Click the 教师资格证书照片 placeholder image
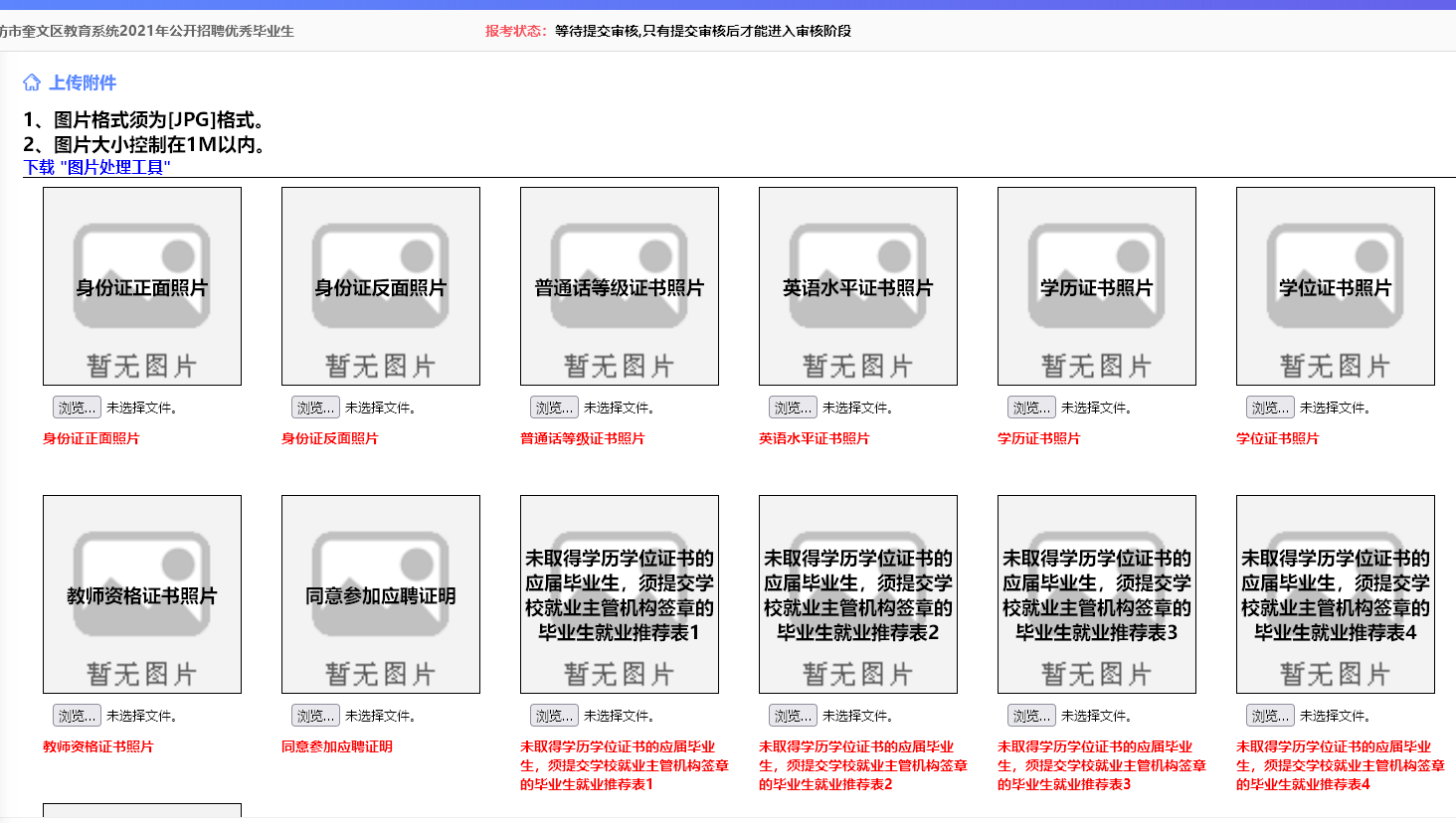 click(x=142, y=594)
